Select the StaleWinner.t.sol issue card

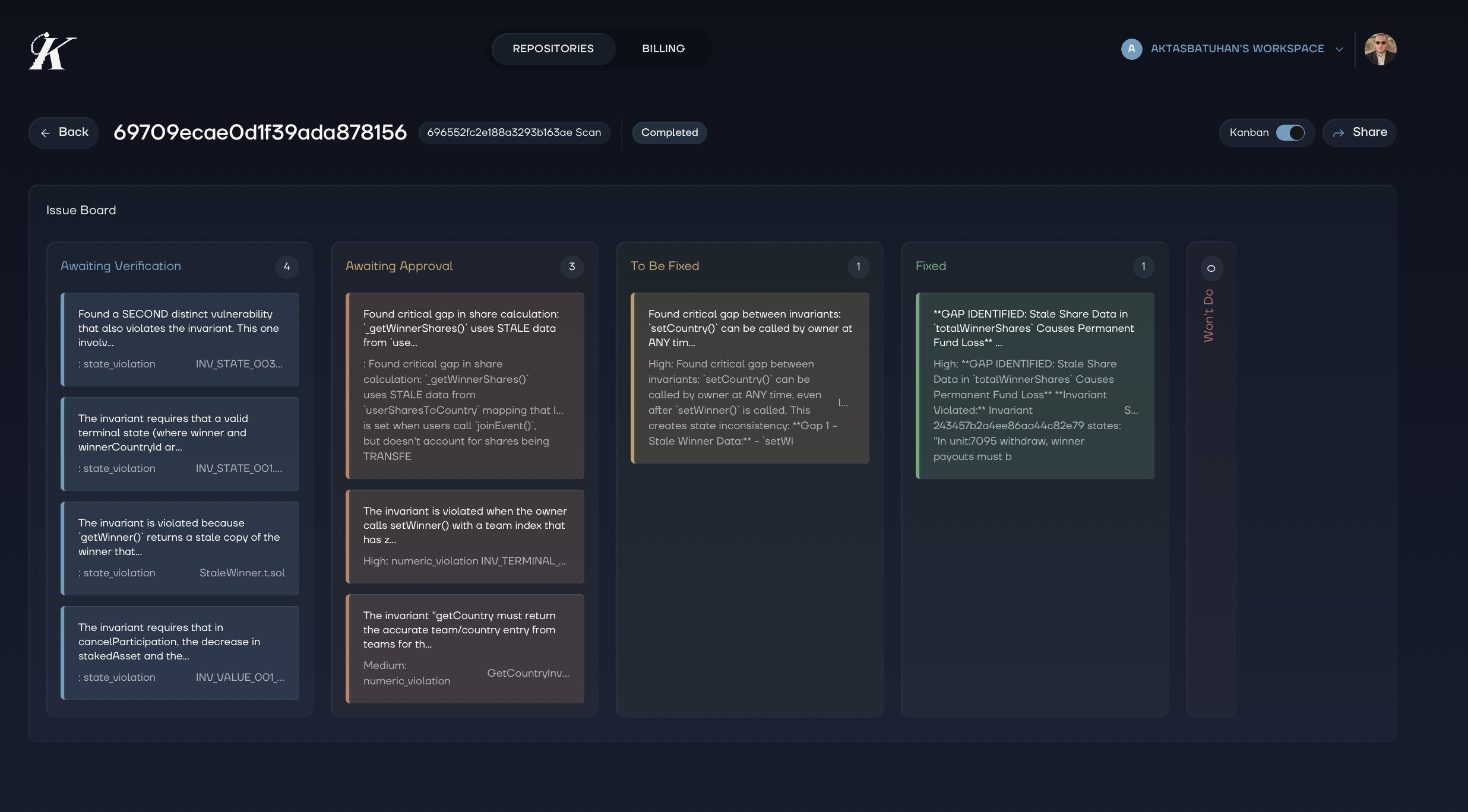tap(180, 548)
